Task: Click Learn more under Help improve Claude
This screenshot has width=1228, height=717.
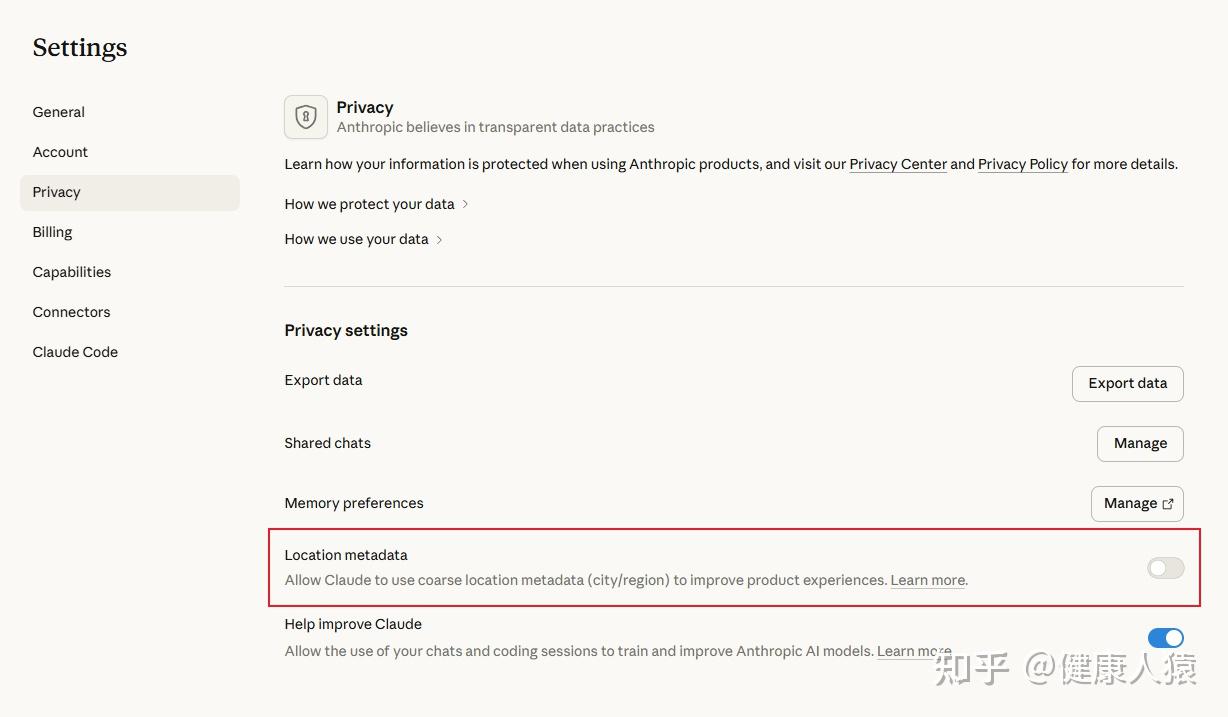Action: 912,651
